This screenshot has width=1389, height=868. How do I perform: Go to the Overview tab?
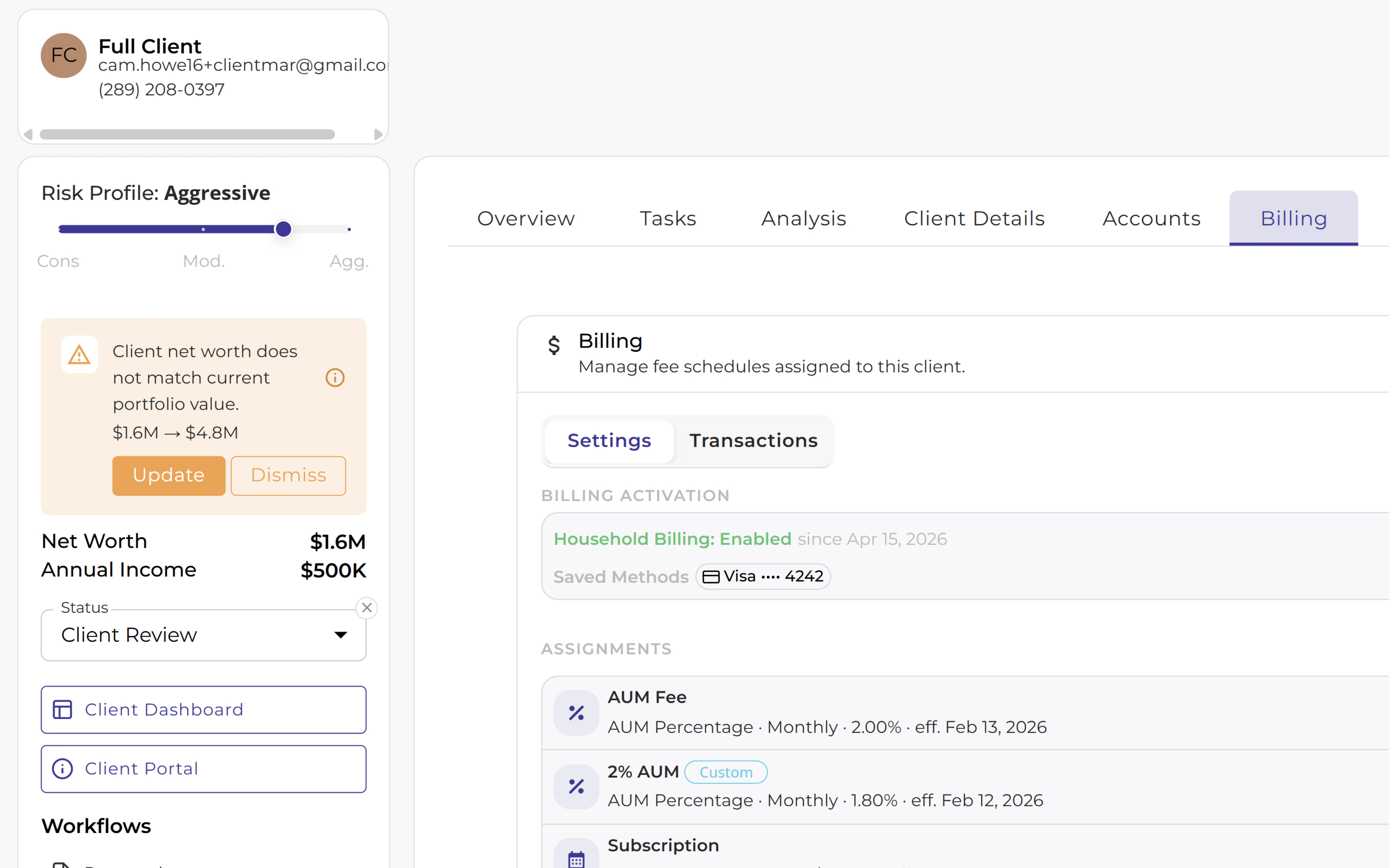coord(525,218)
